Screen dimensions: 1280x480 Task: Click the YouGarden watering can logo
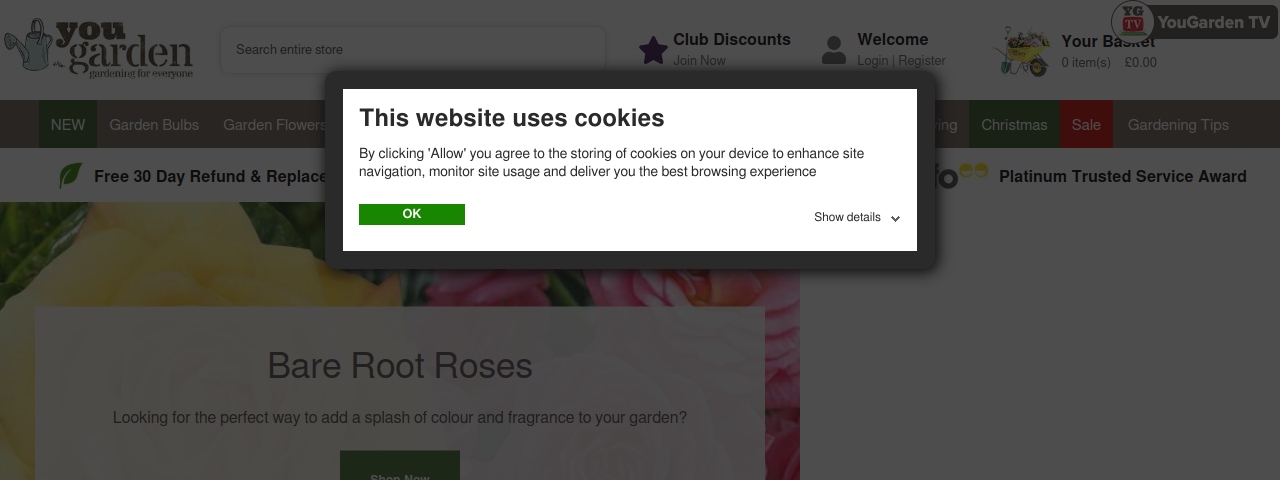click(x=98, y=47)
